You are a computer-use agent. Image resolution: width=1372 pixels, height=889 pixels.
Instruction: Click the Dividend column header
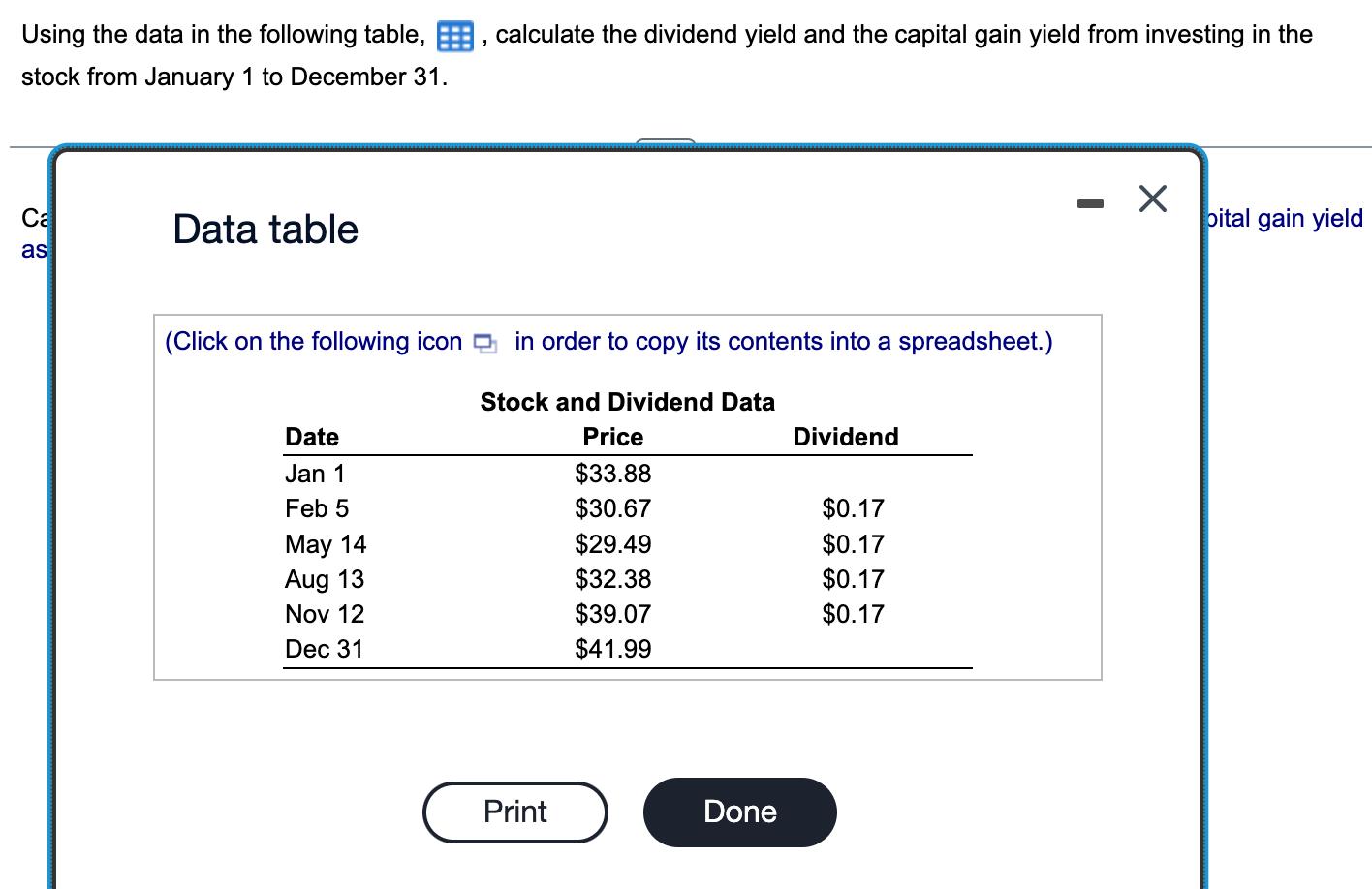pyautogui.click(x=845, y=437)
